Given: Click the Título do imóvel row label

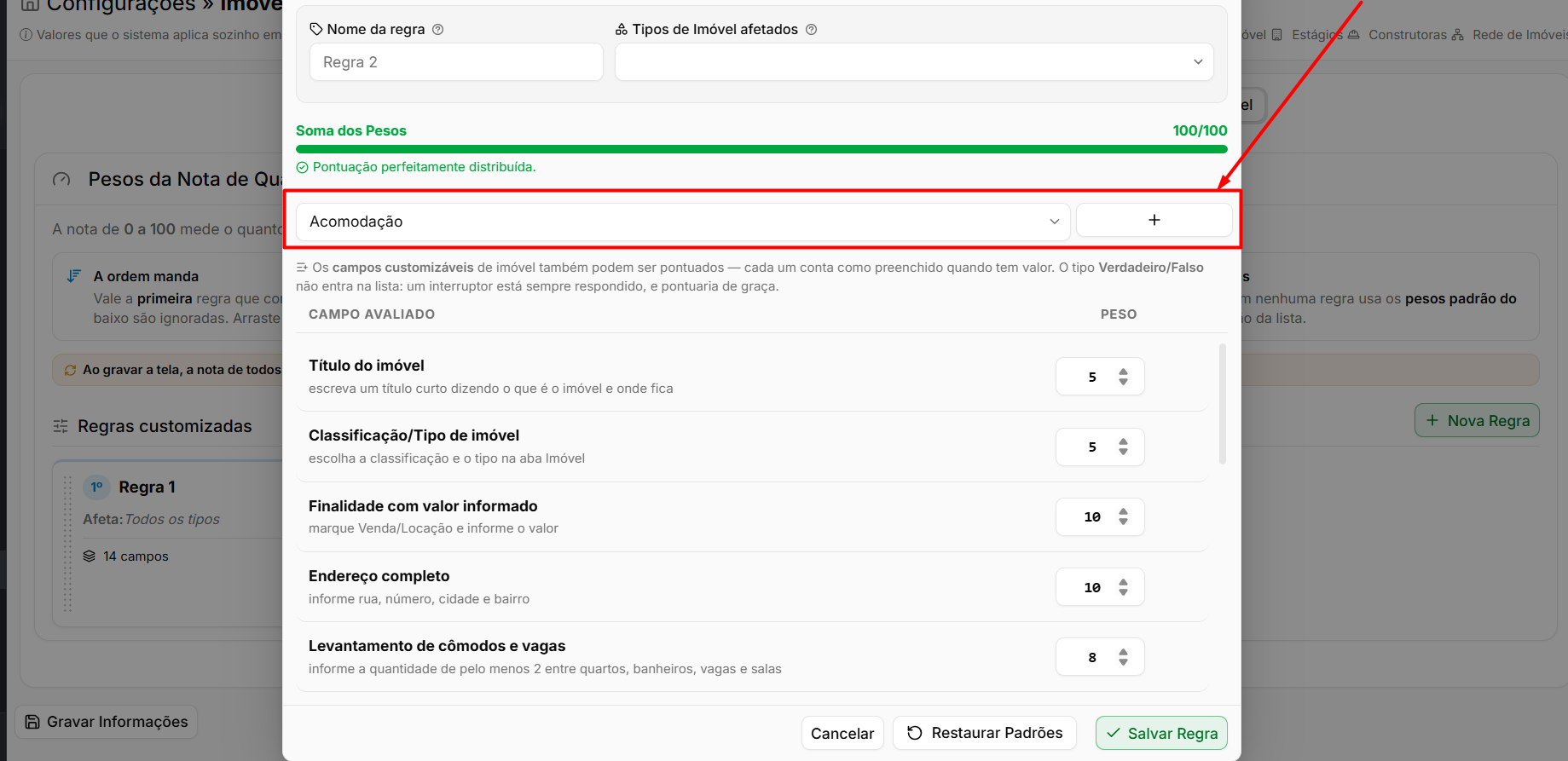Looking at the screenshot, I should tap(367, 366).
